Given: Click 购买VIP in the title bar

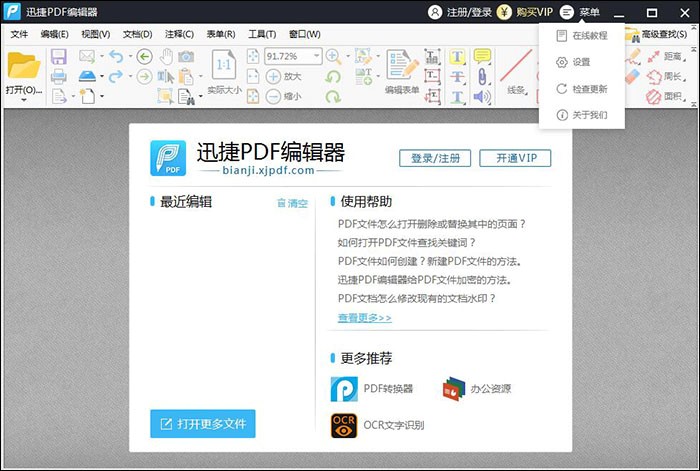Looking at the screenshot, I should click(x=525, y=12).
